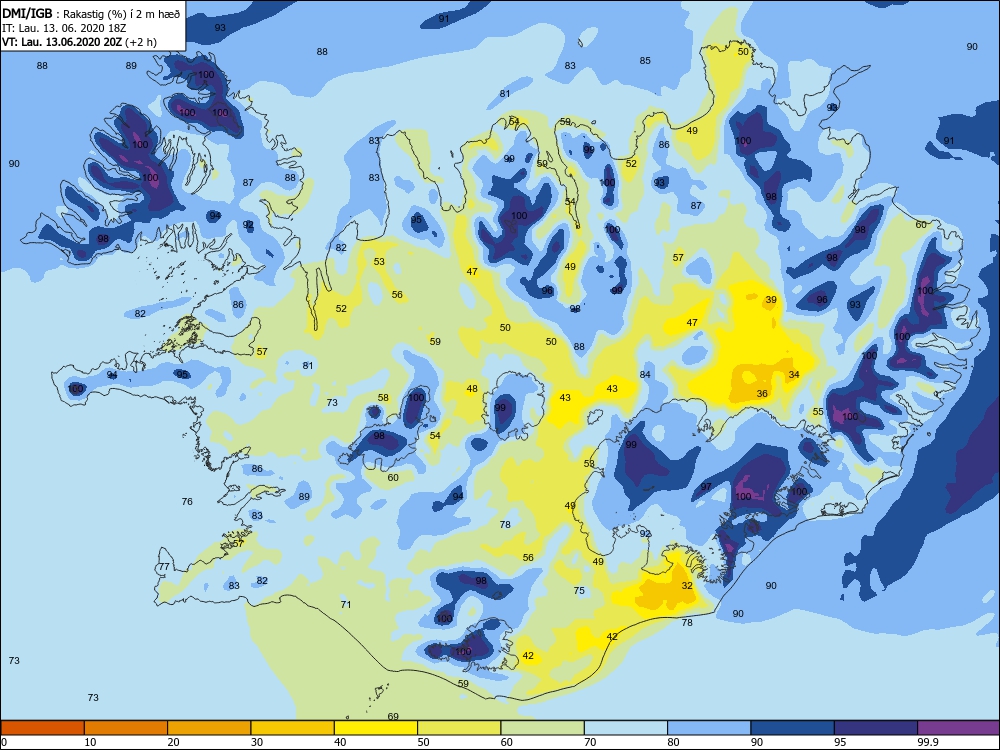The width and height of the screenshot is (1000, 750).
Task: Click the legend tick label '0'
Action: point(4,742)
